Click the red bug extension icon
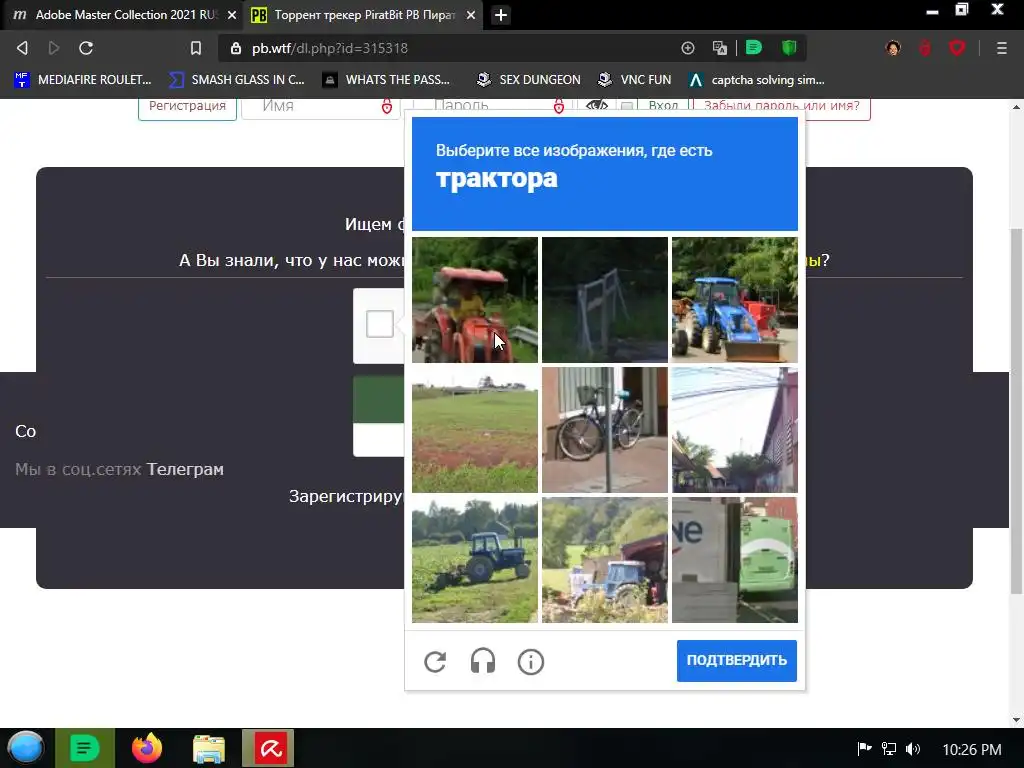 (925, 48)
